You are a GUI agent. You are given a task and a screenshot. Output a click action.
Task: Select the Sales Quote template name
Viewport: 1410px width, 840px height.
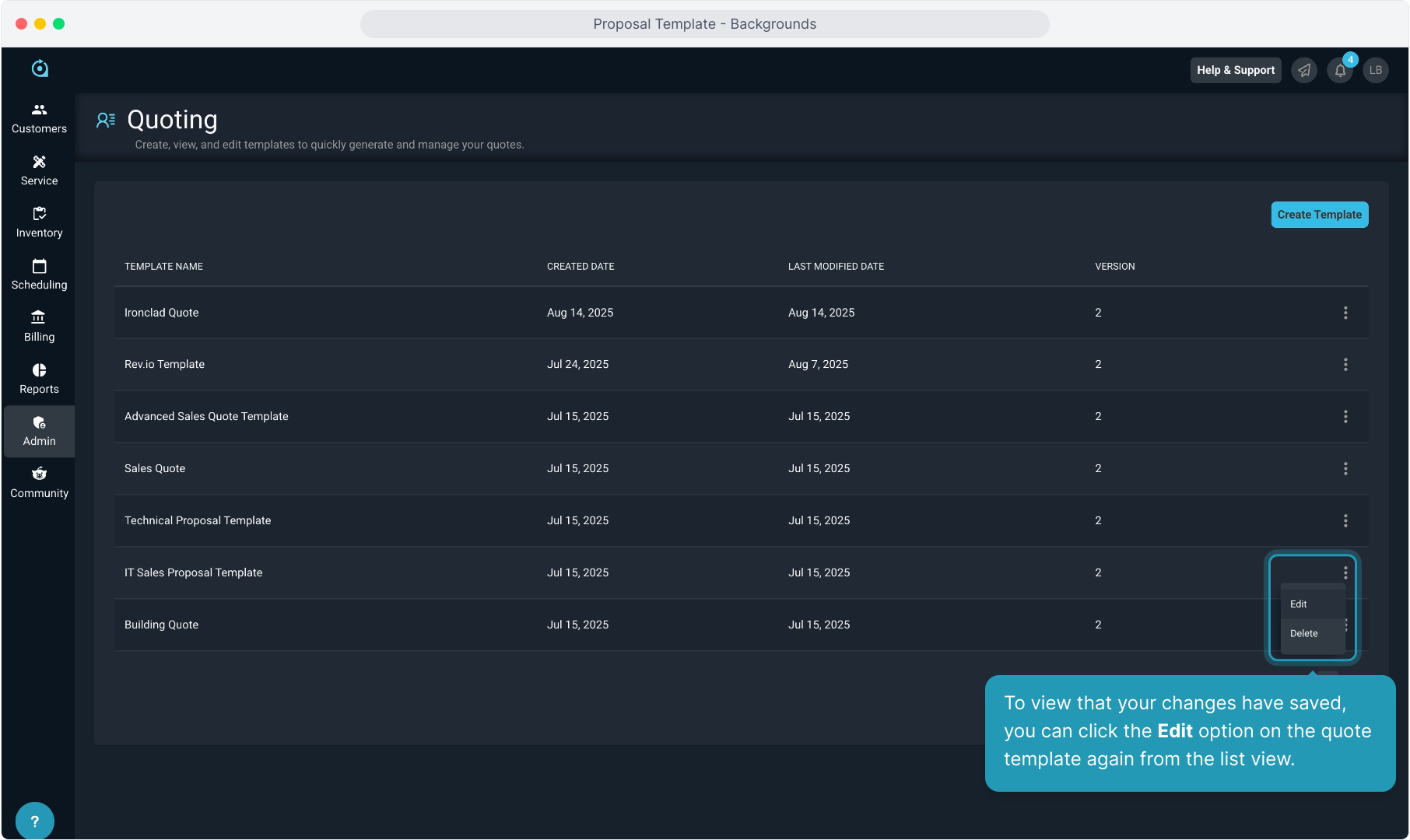(x=155, y=469)
